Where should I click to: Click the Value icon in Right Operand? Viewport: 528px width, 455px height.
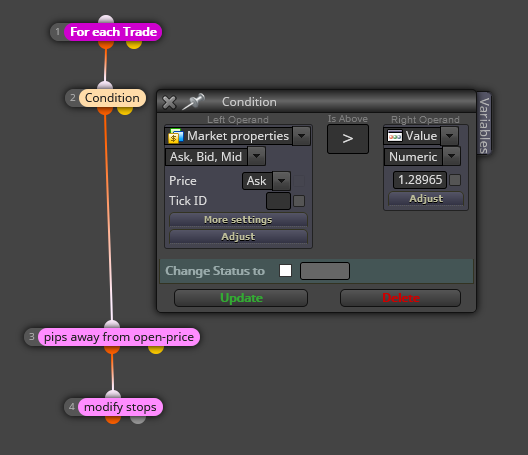coord(395,136)
